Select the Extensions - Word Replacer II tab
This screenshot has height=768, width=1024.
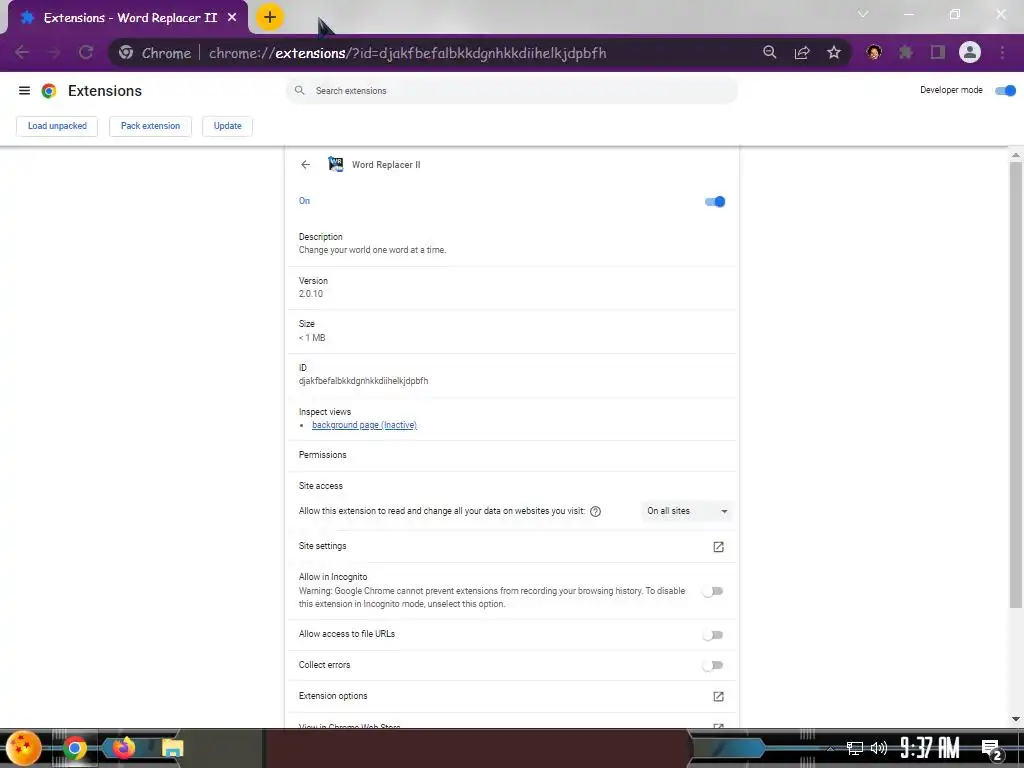(128, 18)
